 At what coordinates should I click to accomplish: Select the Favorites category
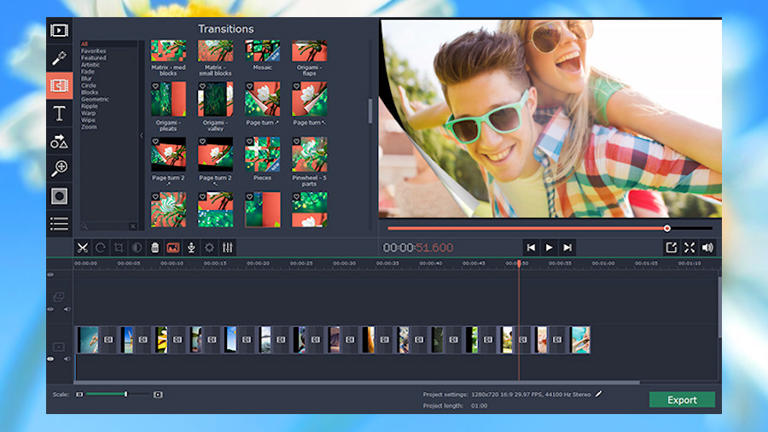tap(94, 51)
